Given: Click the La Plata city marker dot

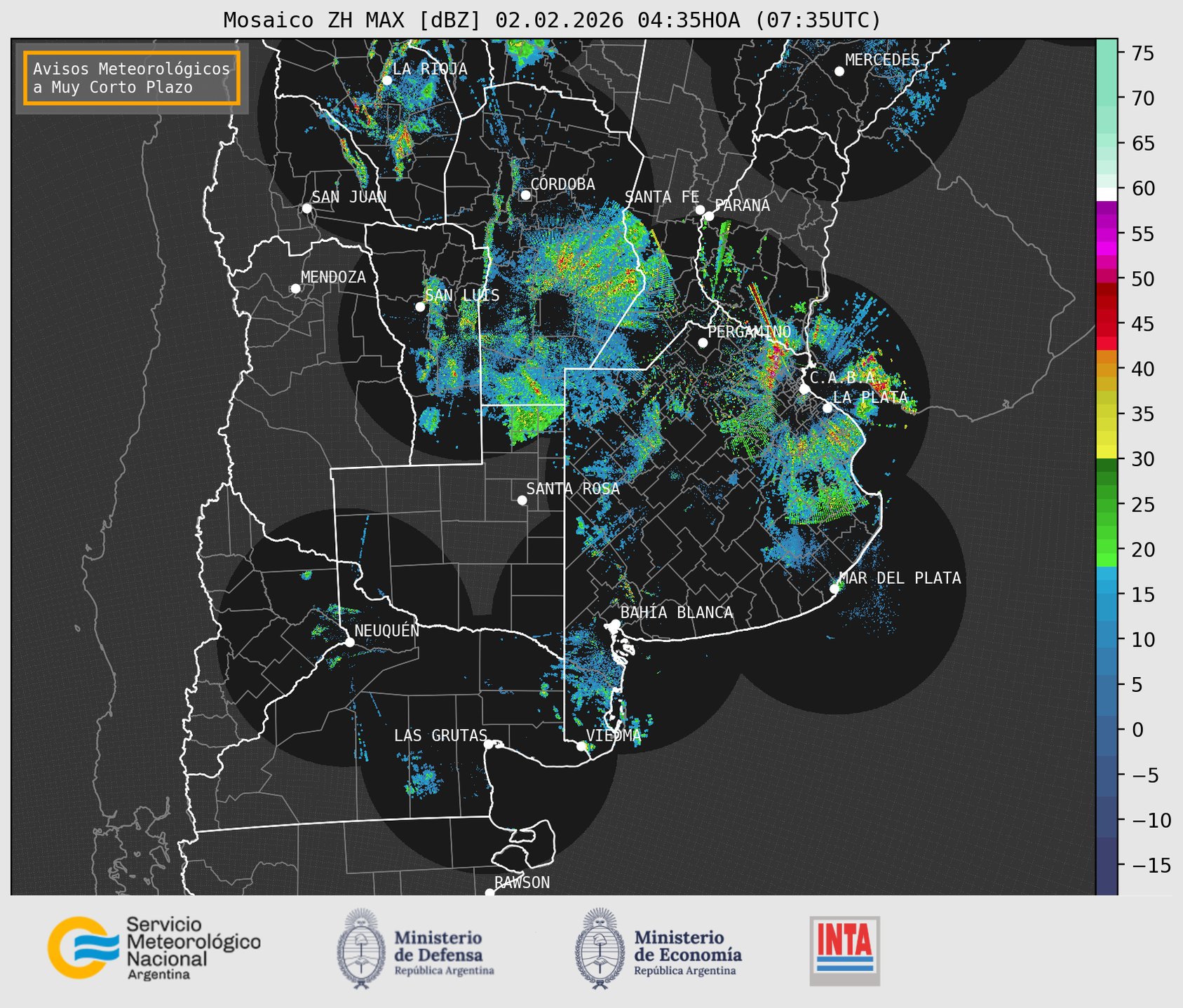Looking at the screenshot, I should tap(827, 408).
